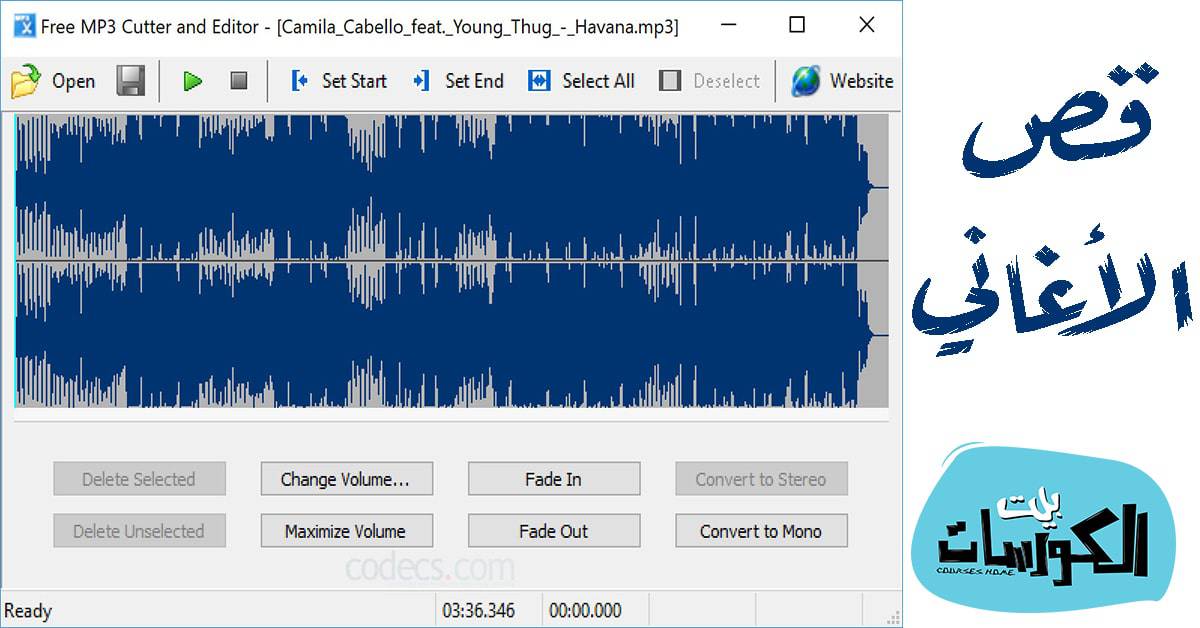The width and height of the screenshot is (1200, 628).
Task: Open the Website globe icon
Action: click(806, 81)
